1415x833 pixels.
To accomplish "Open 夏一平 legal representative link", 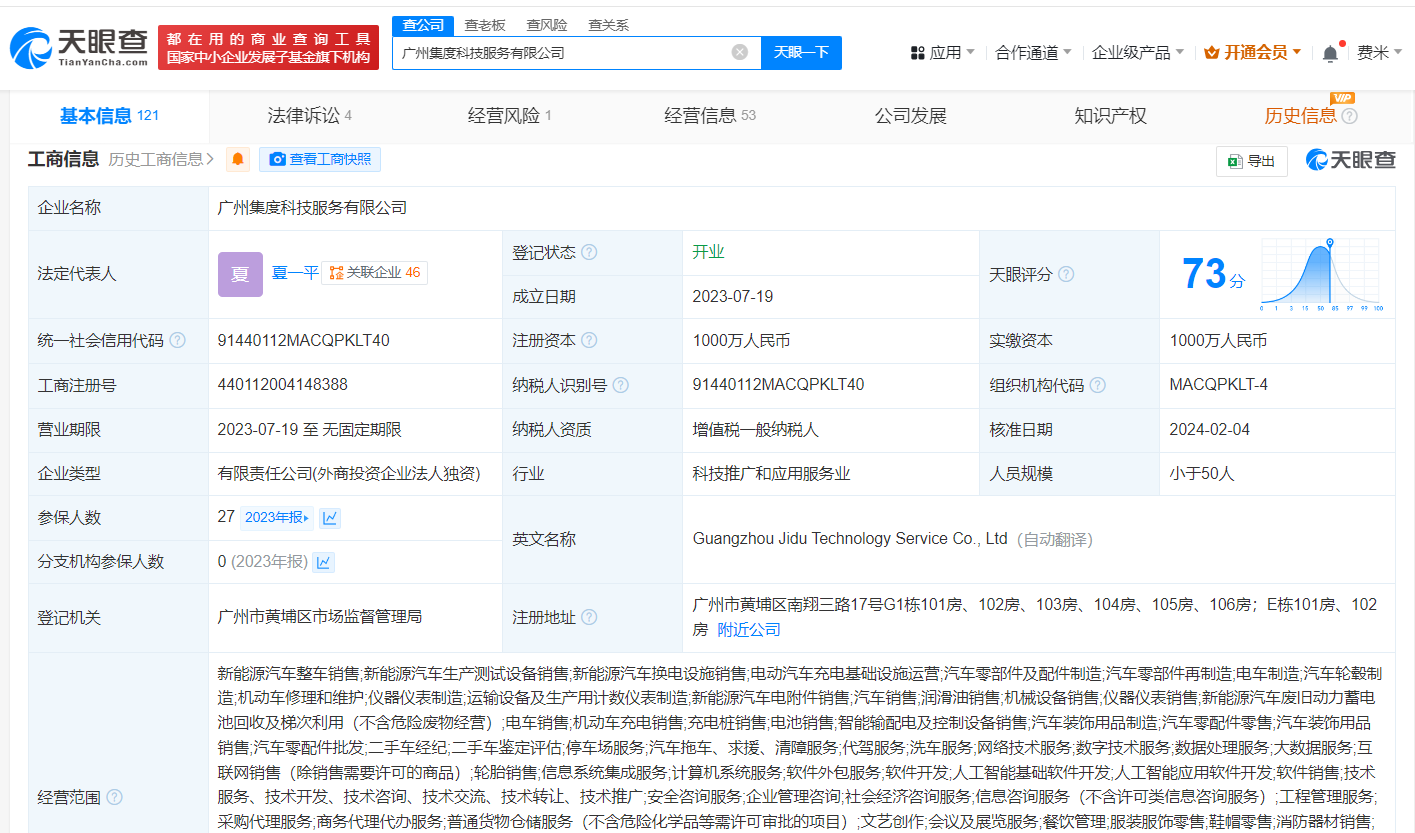I will pyautogui.click(x=294, y=273).
